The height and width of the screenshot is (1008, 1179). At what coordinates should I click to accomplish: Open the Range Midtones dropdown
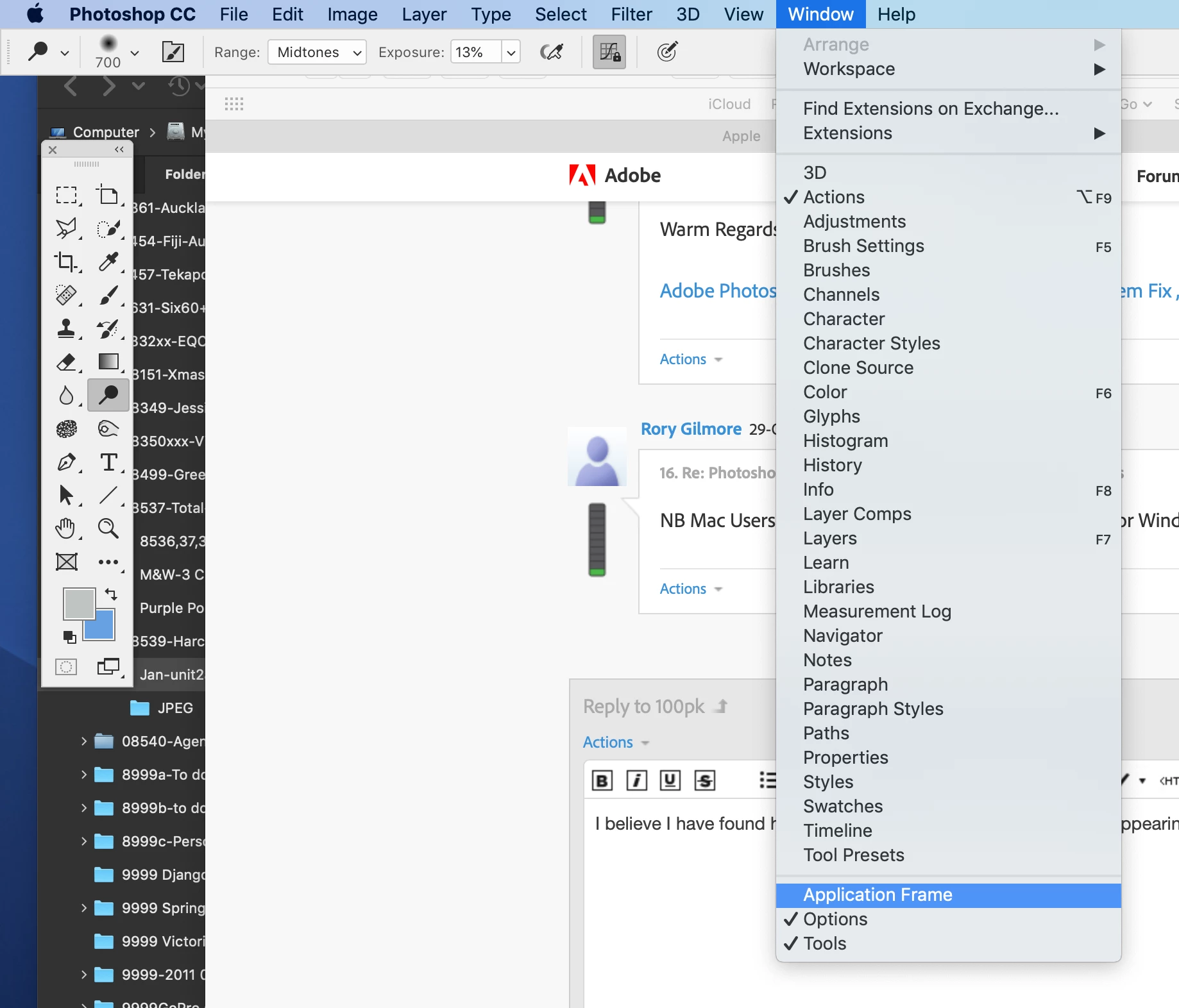[317, 52]
